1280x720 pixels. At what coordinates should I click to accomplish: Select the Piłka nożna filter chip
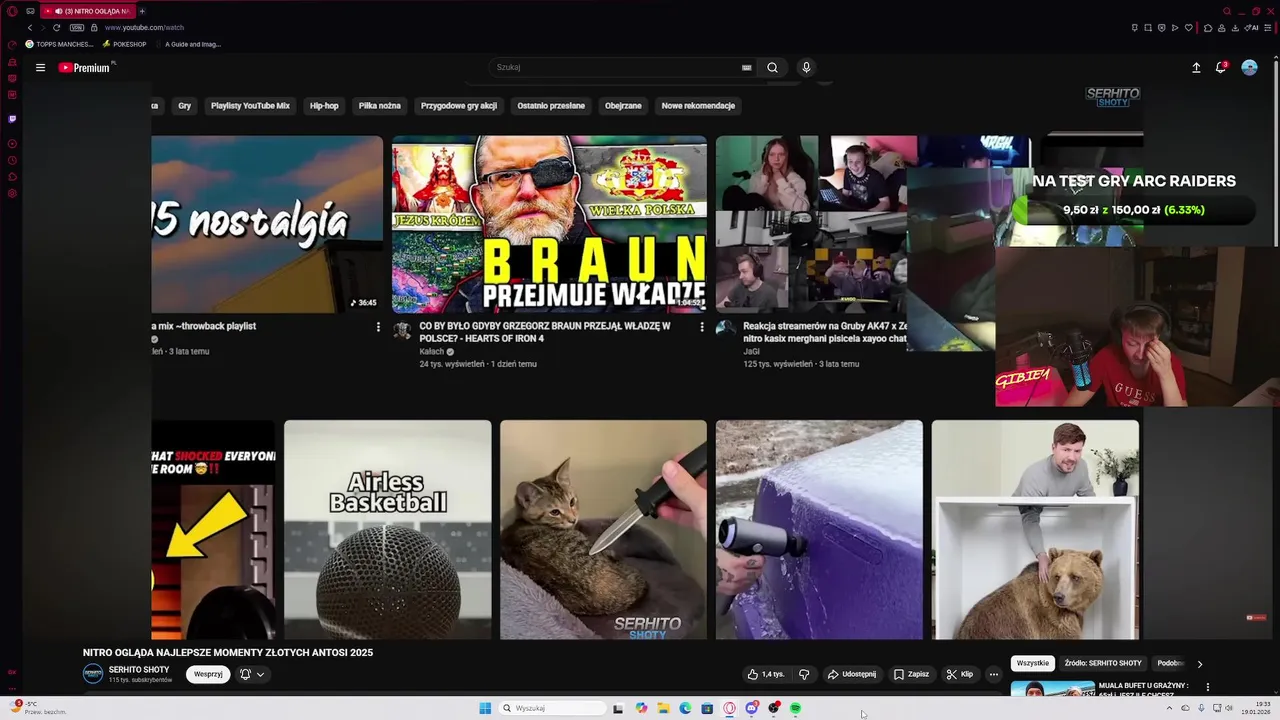tap(380, 106)
